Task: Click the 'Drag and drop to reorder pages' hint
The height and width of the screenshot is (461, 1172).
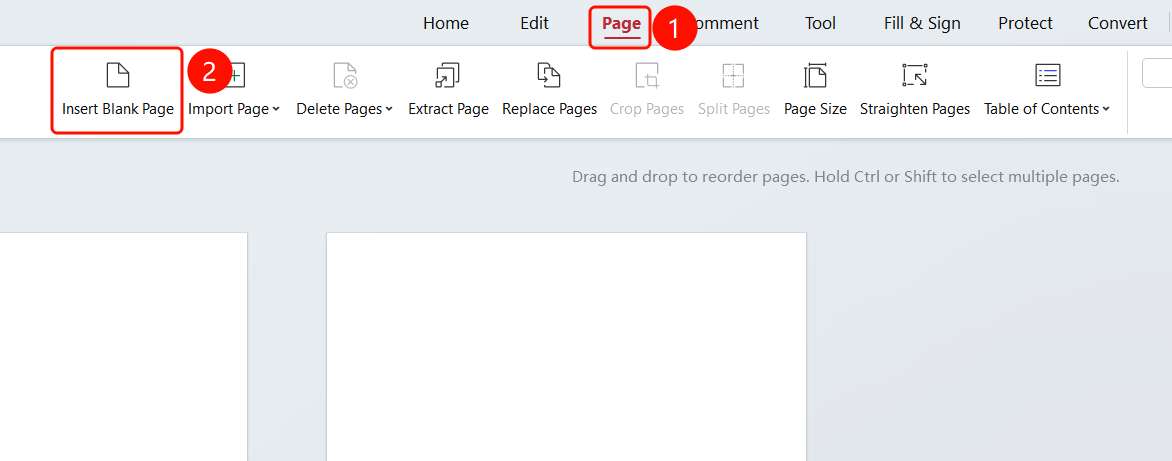Action: click(845, 177)
